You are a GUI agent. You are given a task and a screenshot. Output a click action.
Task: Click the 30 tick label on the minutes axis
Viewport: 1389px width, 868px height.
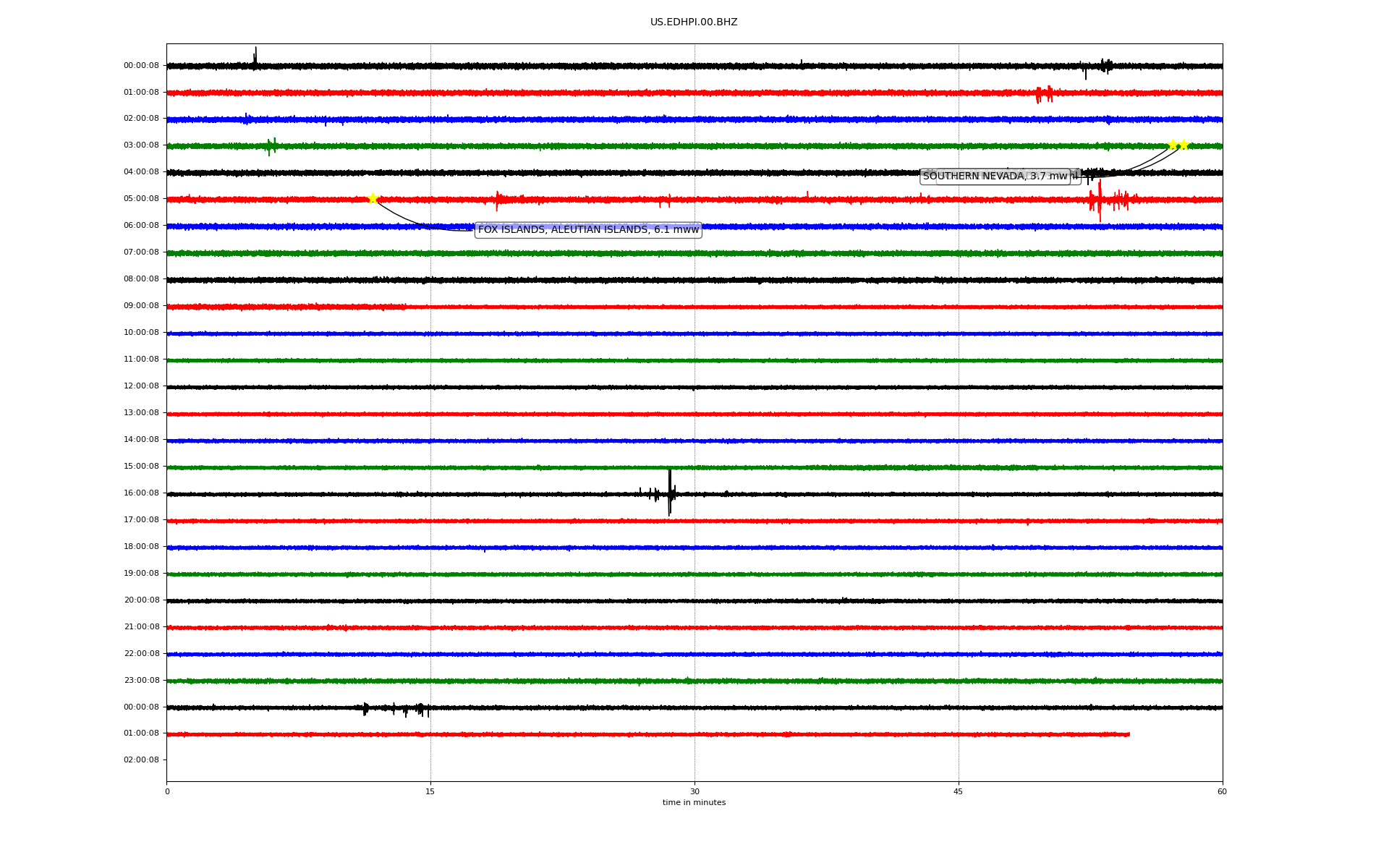694,791
